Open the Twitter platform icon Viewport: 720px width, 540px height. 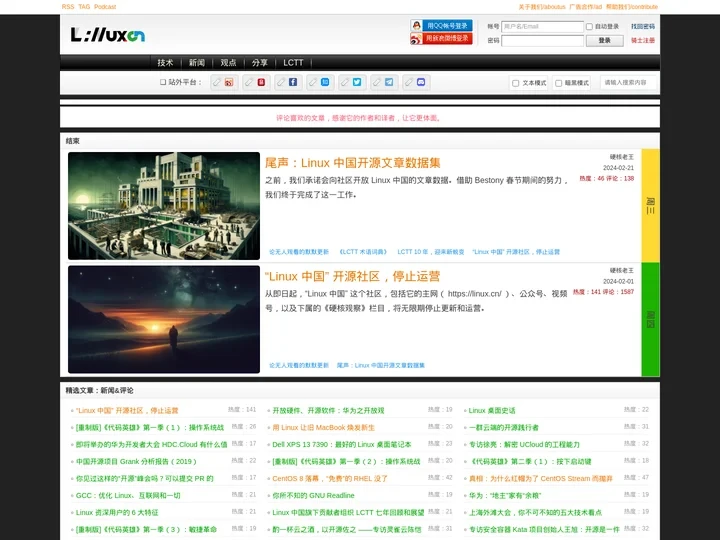357,82
